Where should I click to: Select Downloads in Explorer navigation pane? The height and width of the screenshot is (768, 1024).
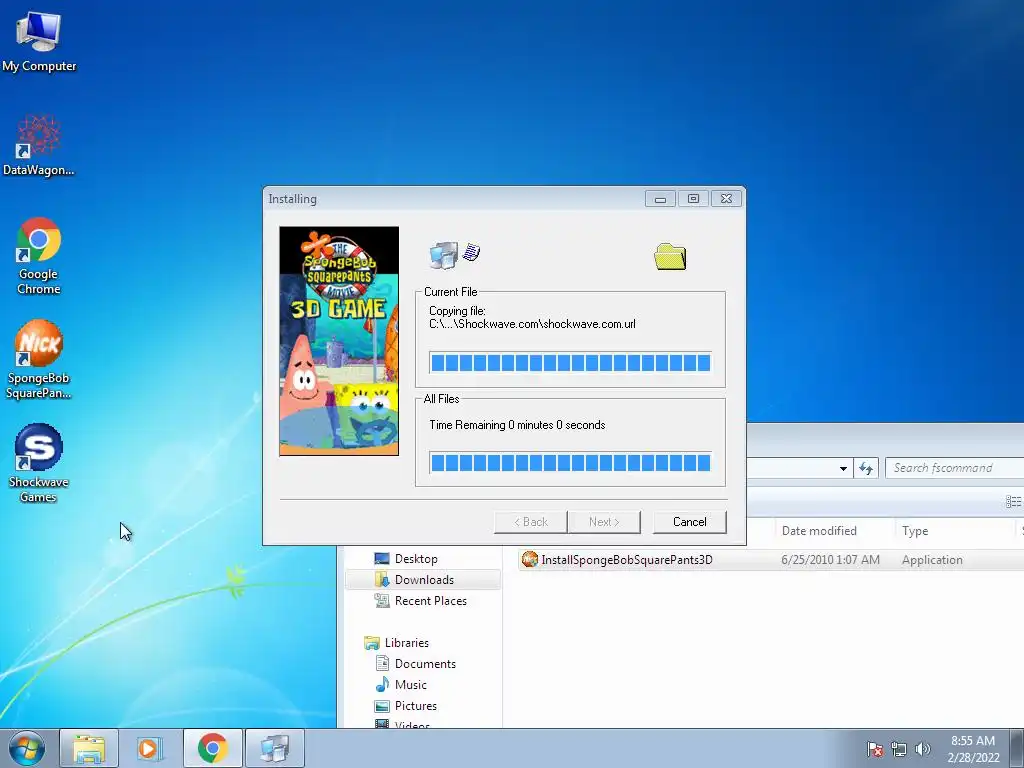click(x=424, y=580)
